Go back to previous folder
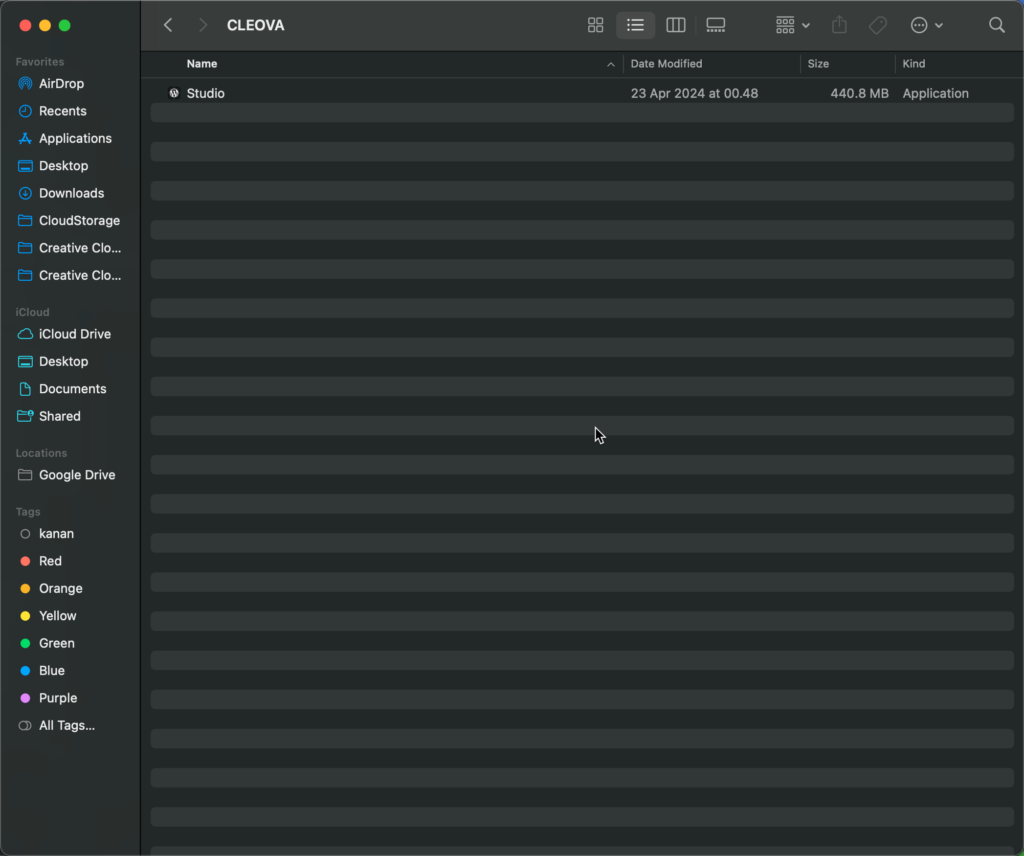 168,25
